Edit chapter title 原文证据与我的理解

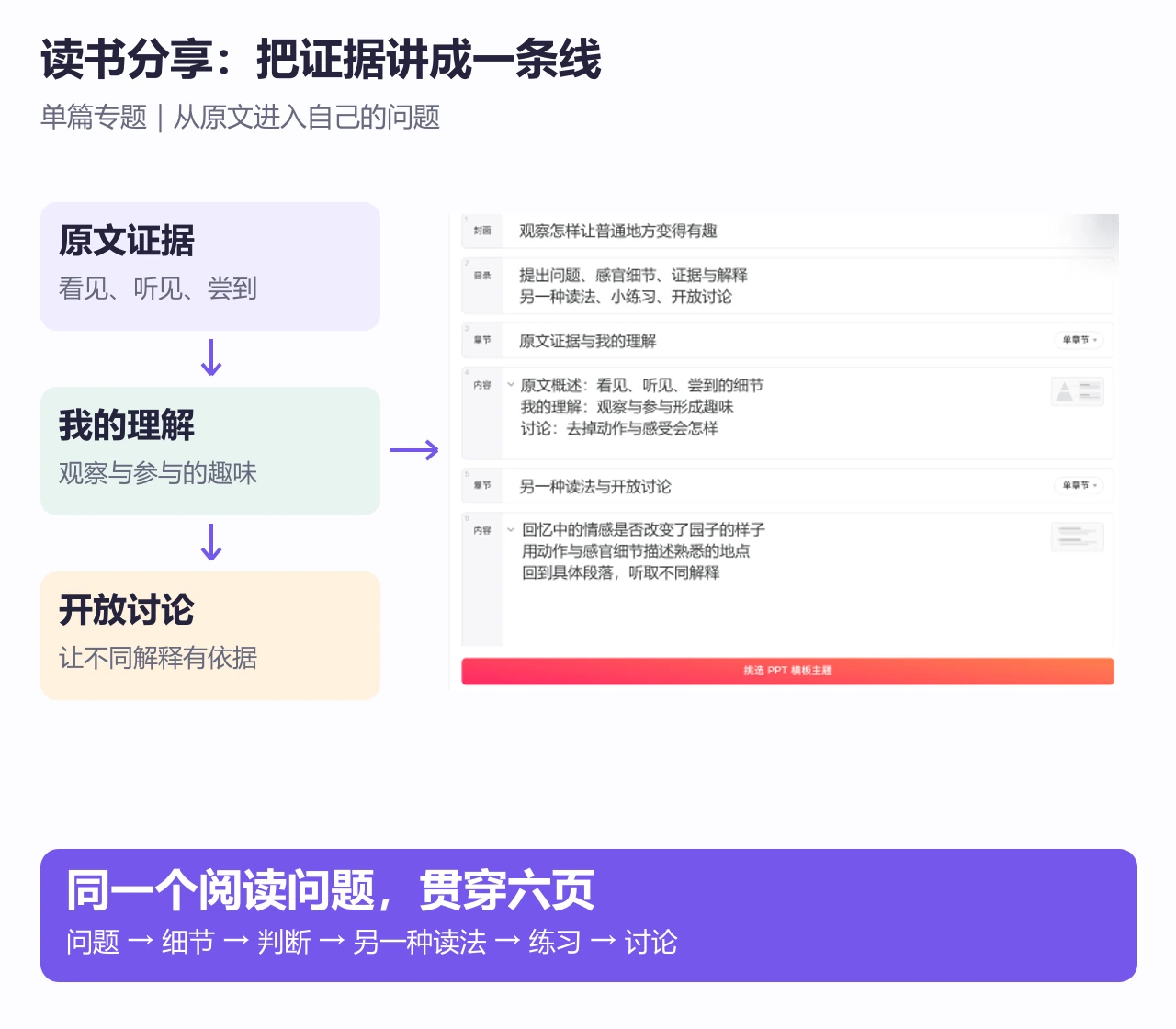coord(587,341)
